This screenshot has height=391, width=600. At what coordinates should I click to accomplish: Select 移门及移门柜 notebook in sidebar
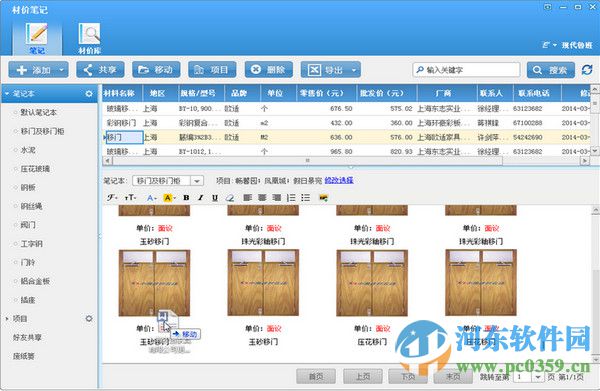coord(42,131)
